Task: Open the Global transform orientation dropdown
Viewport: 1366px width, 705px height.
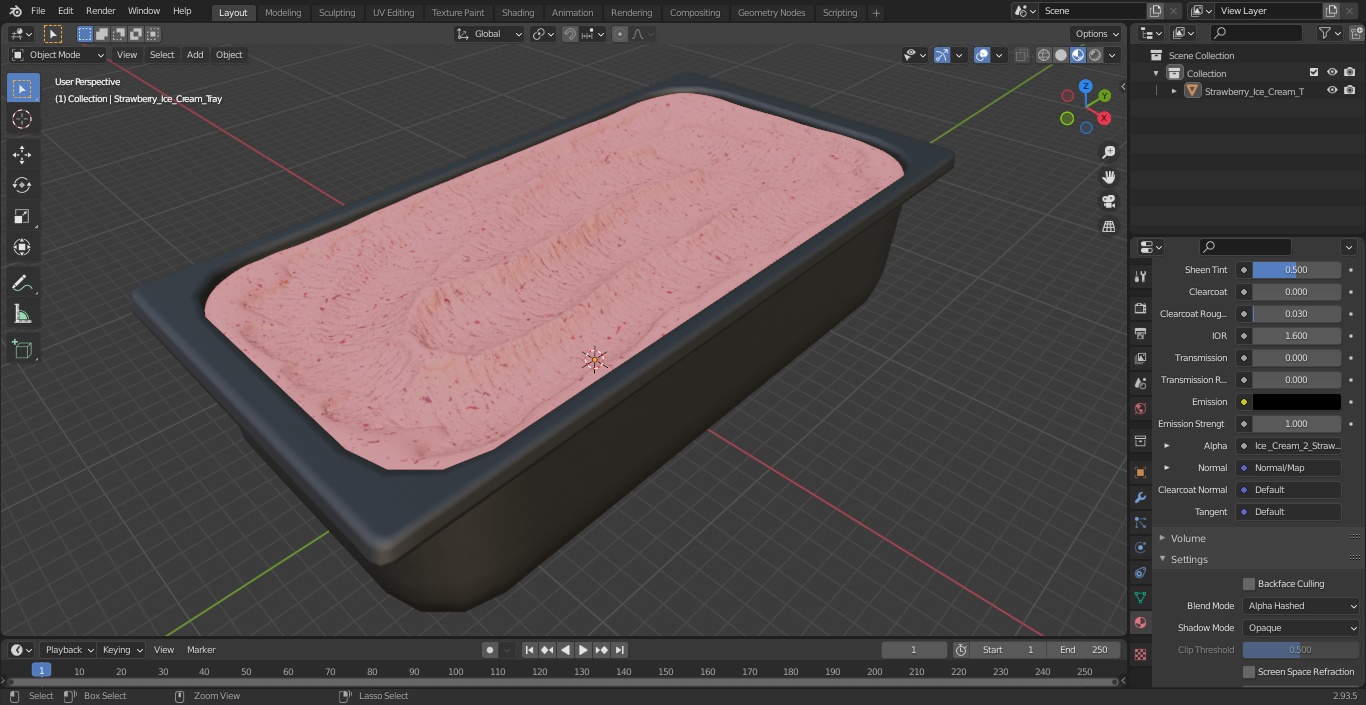Action: coord(490,34)
